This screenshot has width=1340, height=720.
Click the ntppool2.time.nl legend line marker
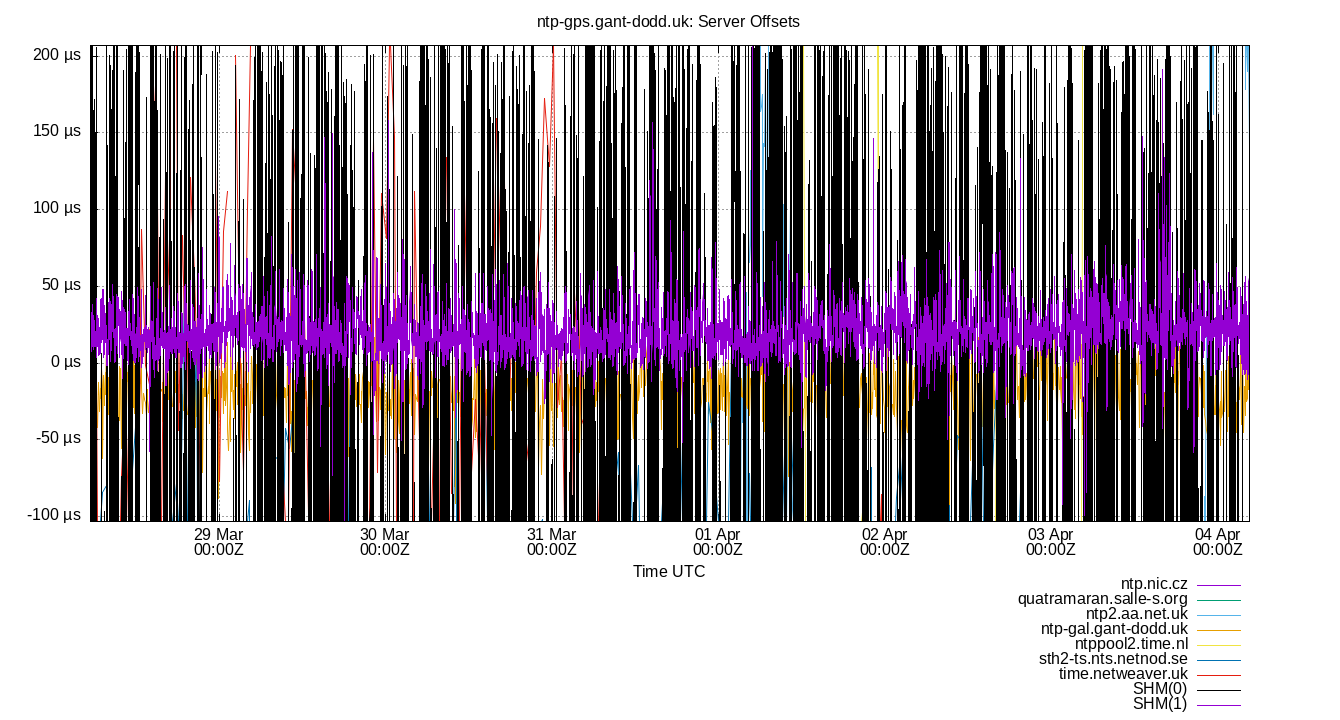[1220, 643]
